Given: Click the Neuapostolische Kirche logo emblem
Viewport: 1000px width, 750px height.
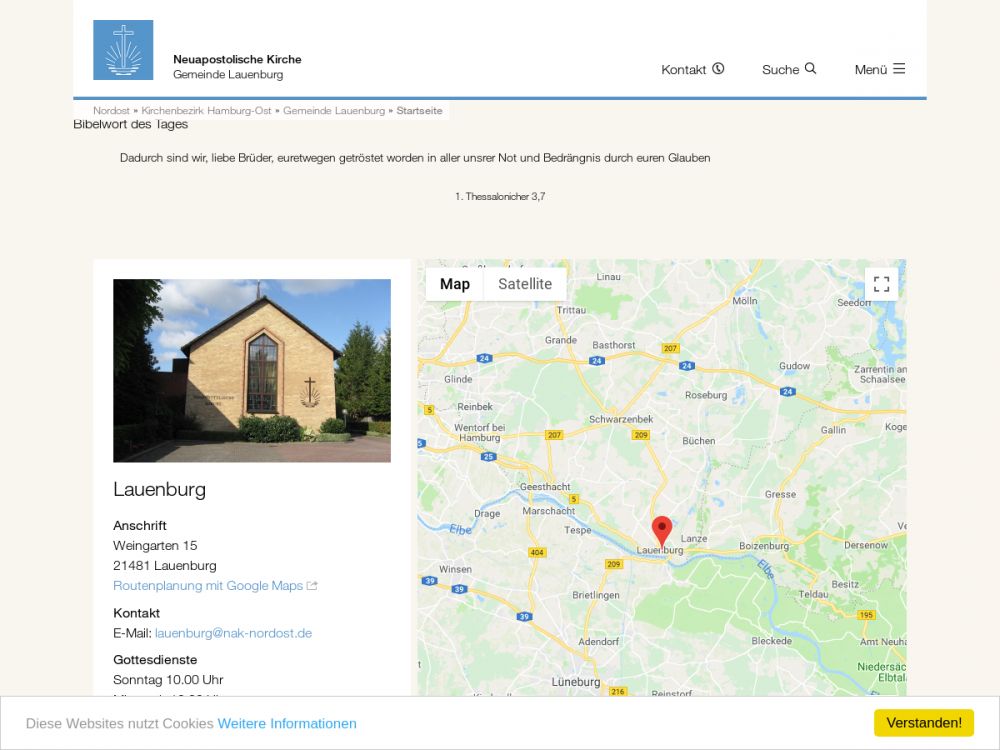Looking at the screenshot, I should pyautogui.click(x=123, y=50).
